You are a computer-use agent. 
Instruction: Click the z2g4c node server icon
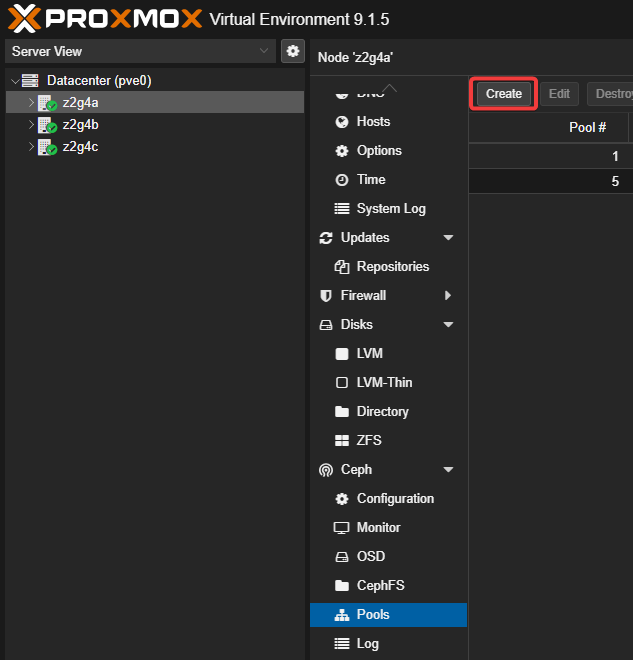[47, 147]
